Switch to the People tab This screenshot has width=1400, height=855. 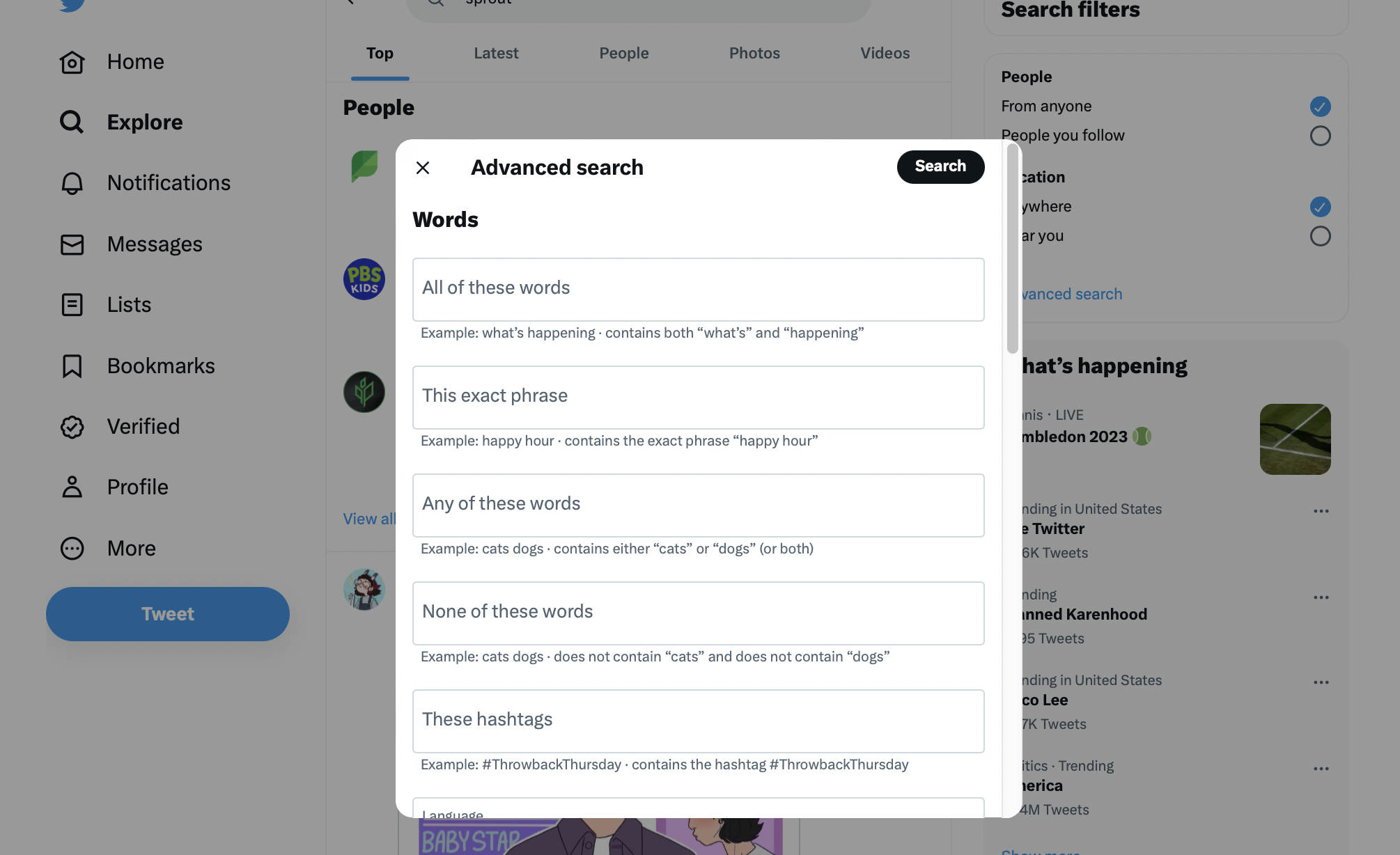pos(624,53)
